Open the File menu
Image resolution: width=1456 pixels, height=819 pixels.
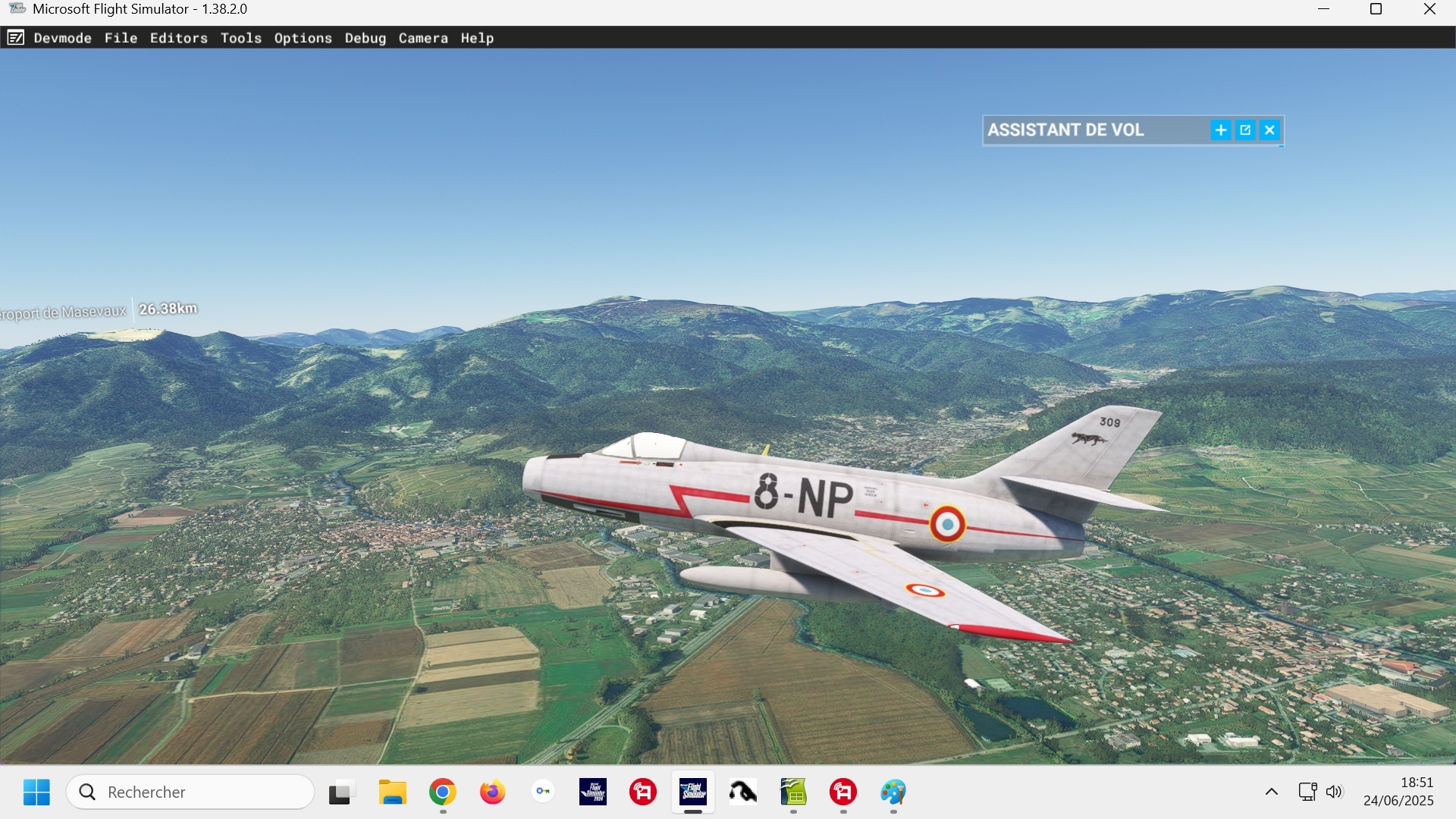[121, 38]
